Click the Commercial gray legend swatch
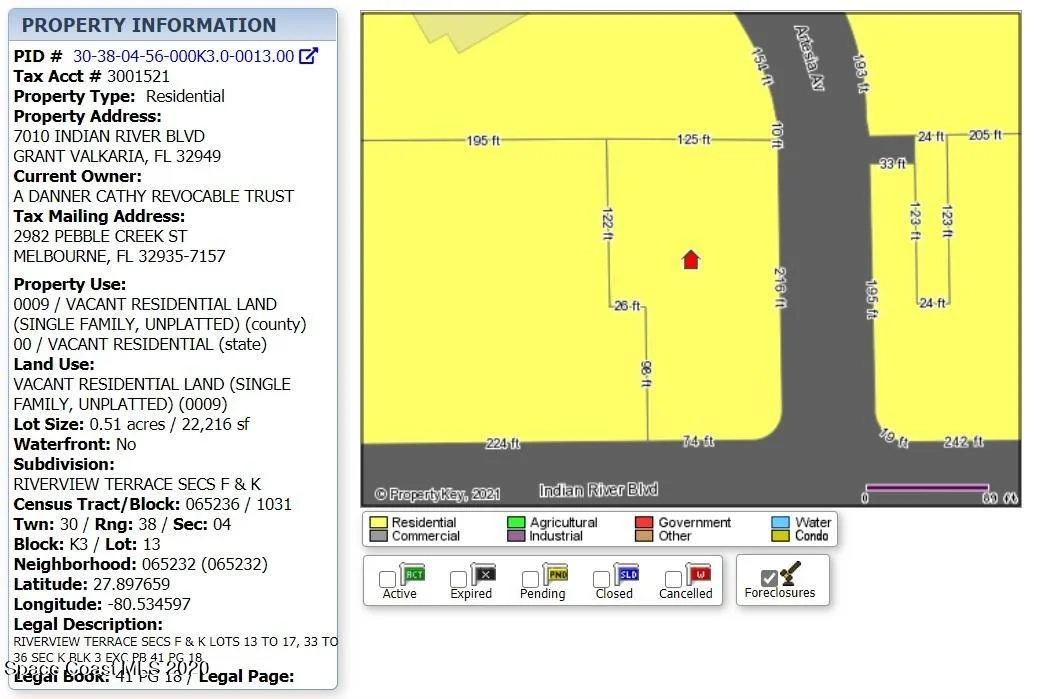The width and height of the screenshot is (1037, 699). tap(378, 536)
